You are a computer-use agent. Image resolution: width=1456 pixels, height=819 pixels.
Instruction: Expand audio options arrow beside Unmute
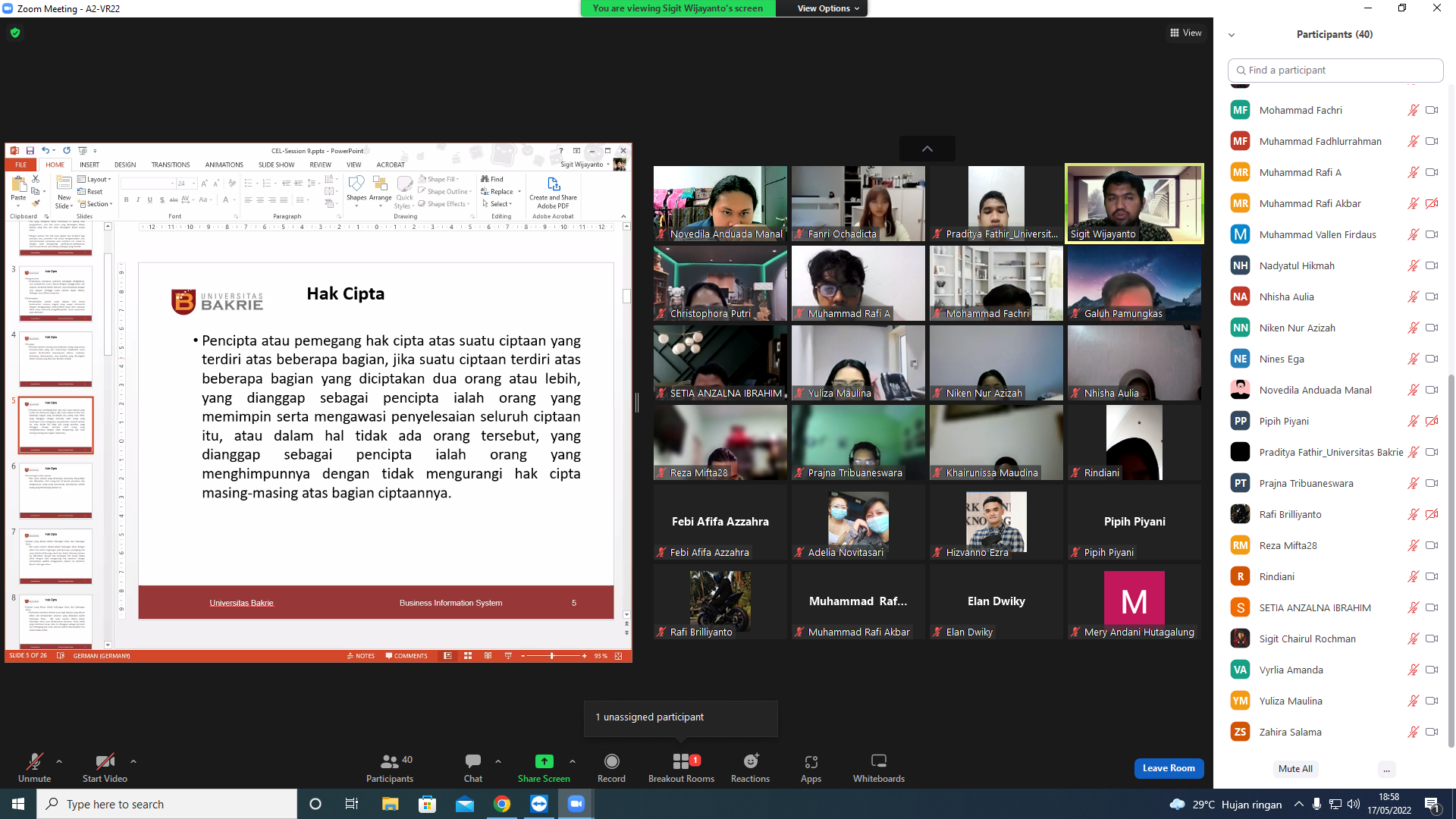coord(59,761)
